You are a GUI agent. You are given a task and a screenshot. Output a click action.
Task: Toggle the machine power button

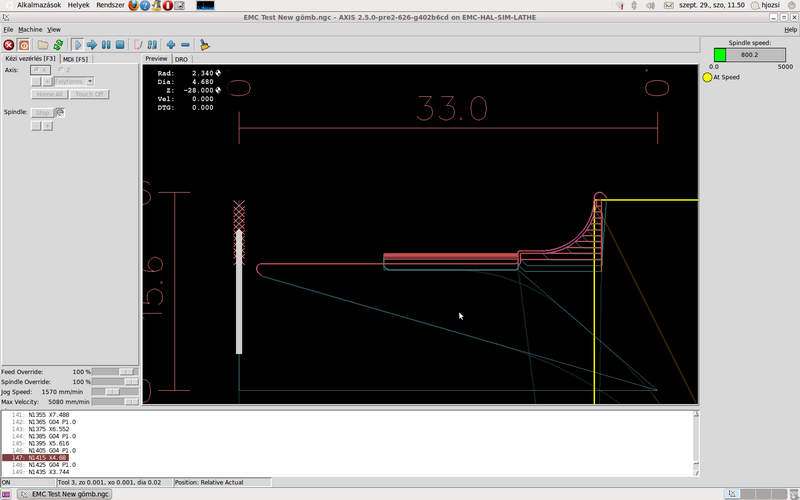pos(23,45)
